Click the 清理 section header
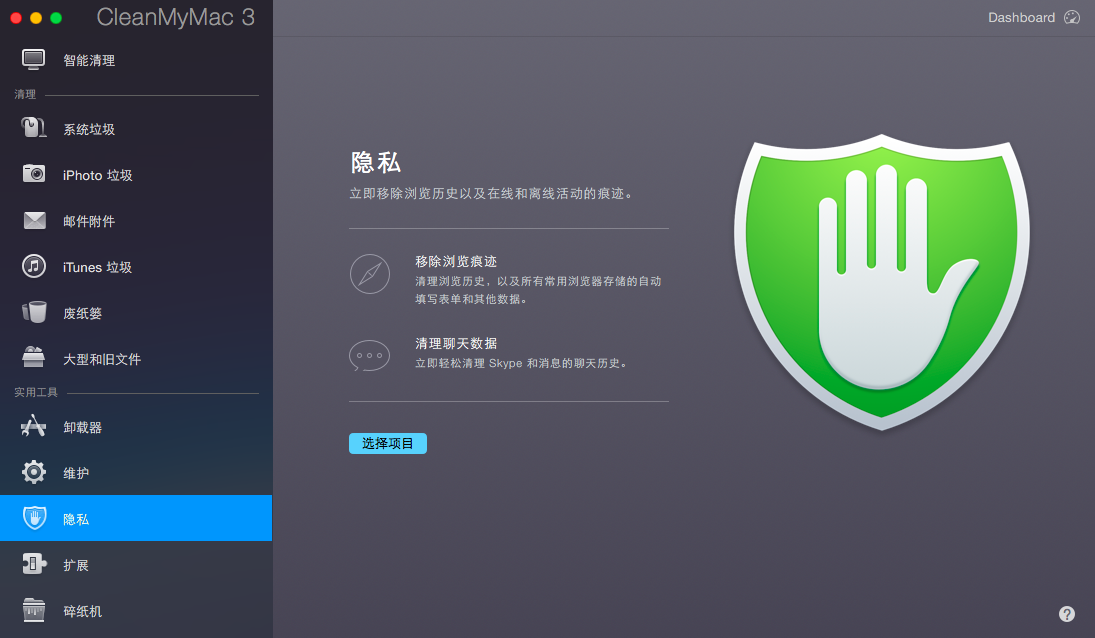Viewport: 1095px width, 638px height. [25, 94]
